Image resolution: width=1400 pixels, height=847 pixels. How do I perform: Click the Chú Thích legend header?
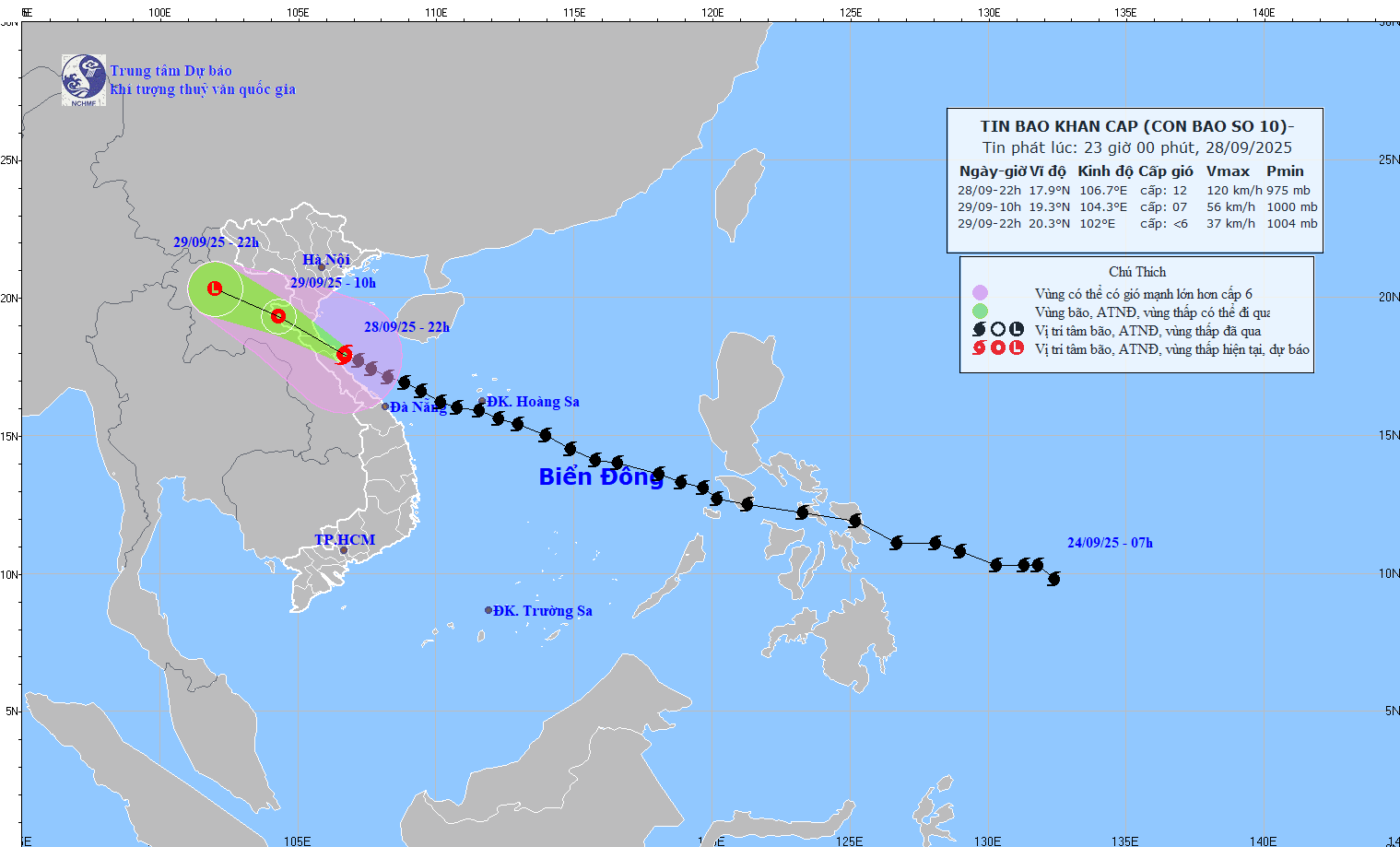point(1139,272)
